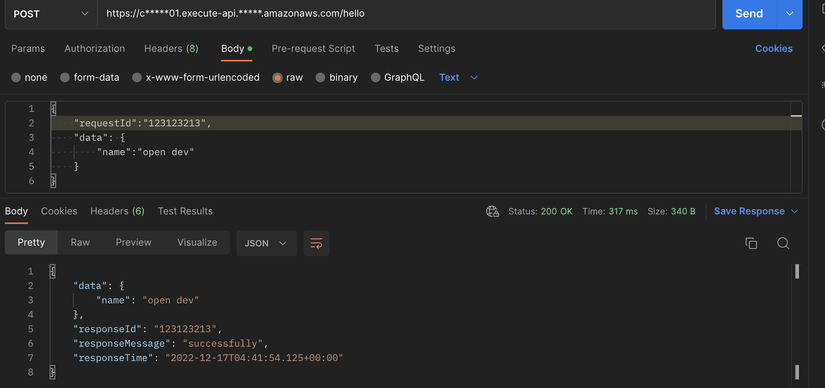Open the JSON response format dropdown
Viewport: 825px width, 388px height.
point(266,243)
